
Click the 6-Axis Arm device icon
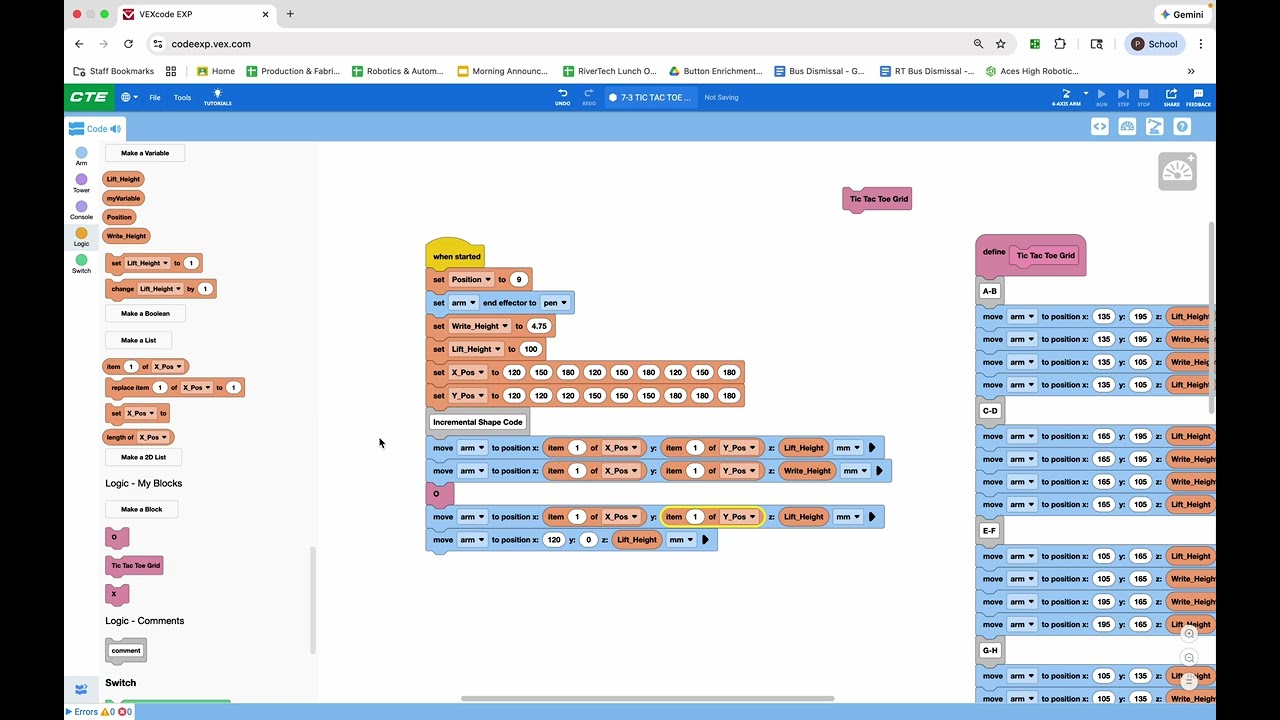[x=1066, y=97]
